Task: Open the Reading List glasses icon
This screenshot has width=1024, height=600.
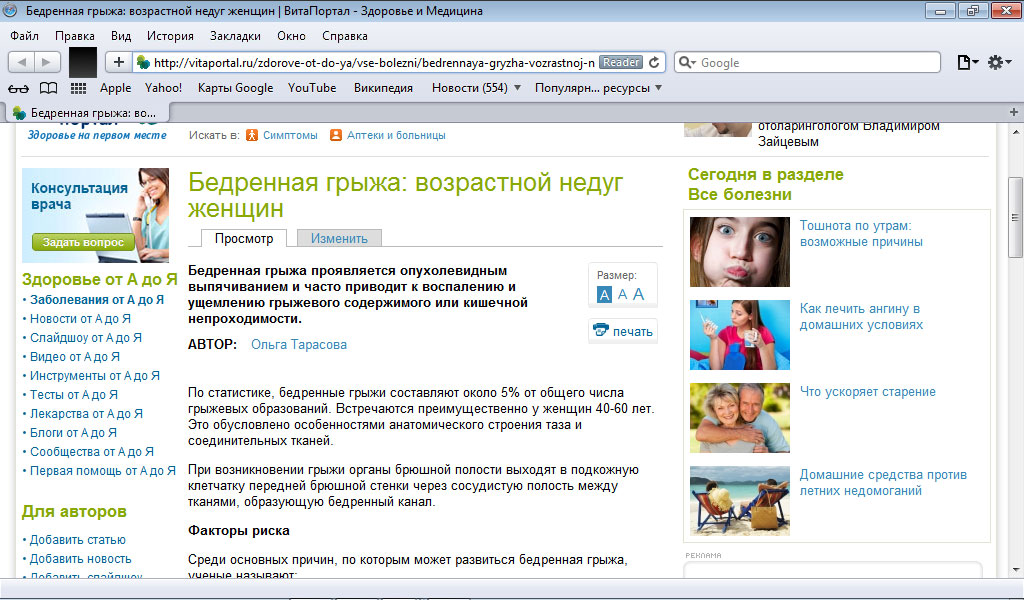Action: coord(18,88)
